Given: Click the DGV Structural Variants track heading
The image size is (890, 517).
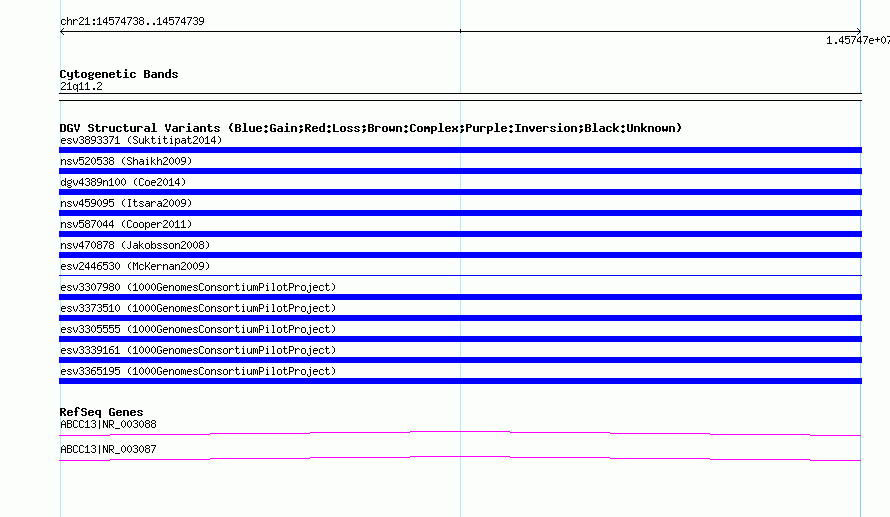Looking at the screenshot, I should click(371, 128).
